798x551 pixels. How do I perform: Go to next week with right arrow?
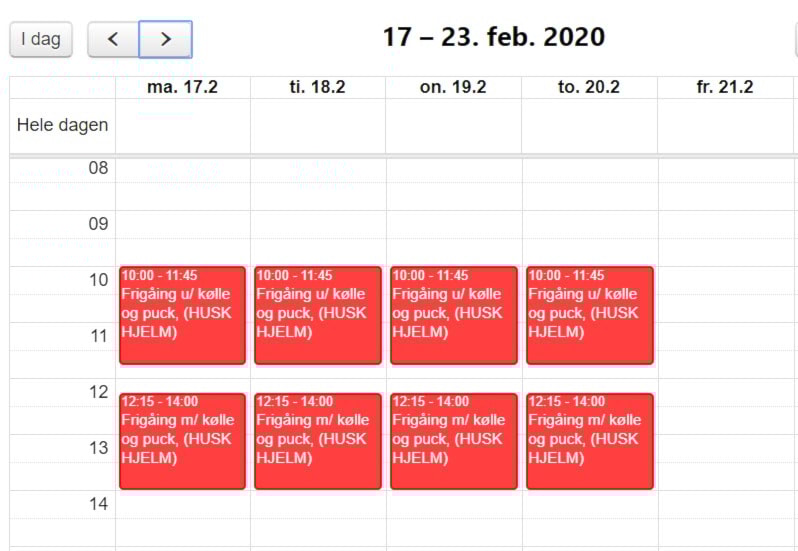point(165,39)
